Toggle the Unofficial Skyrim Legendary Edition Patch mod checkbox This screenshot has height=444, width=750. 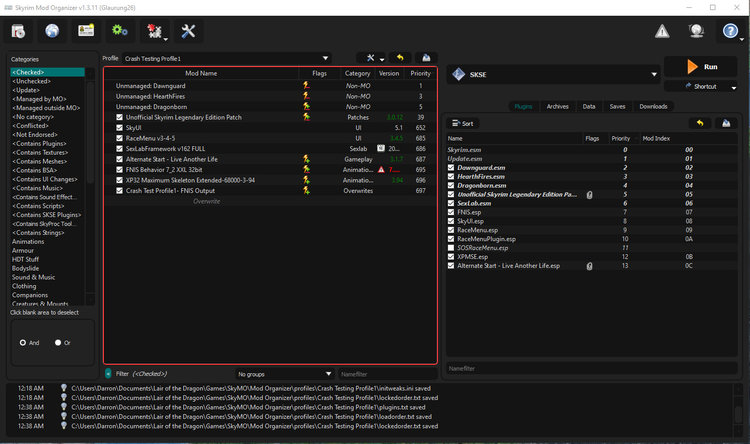pos(120,117)
